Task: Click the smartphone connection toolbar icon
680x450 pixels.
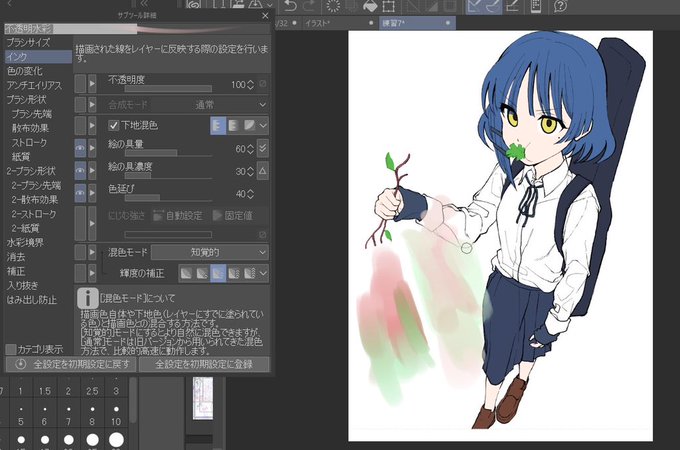Action: click(536, 6)
